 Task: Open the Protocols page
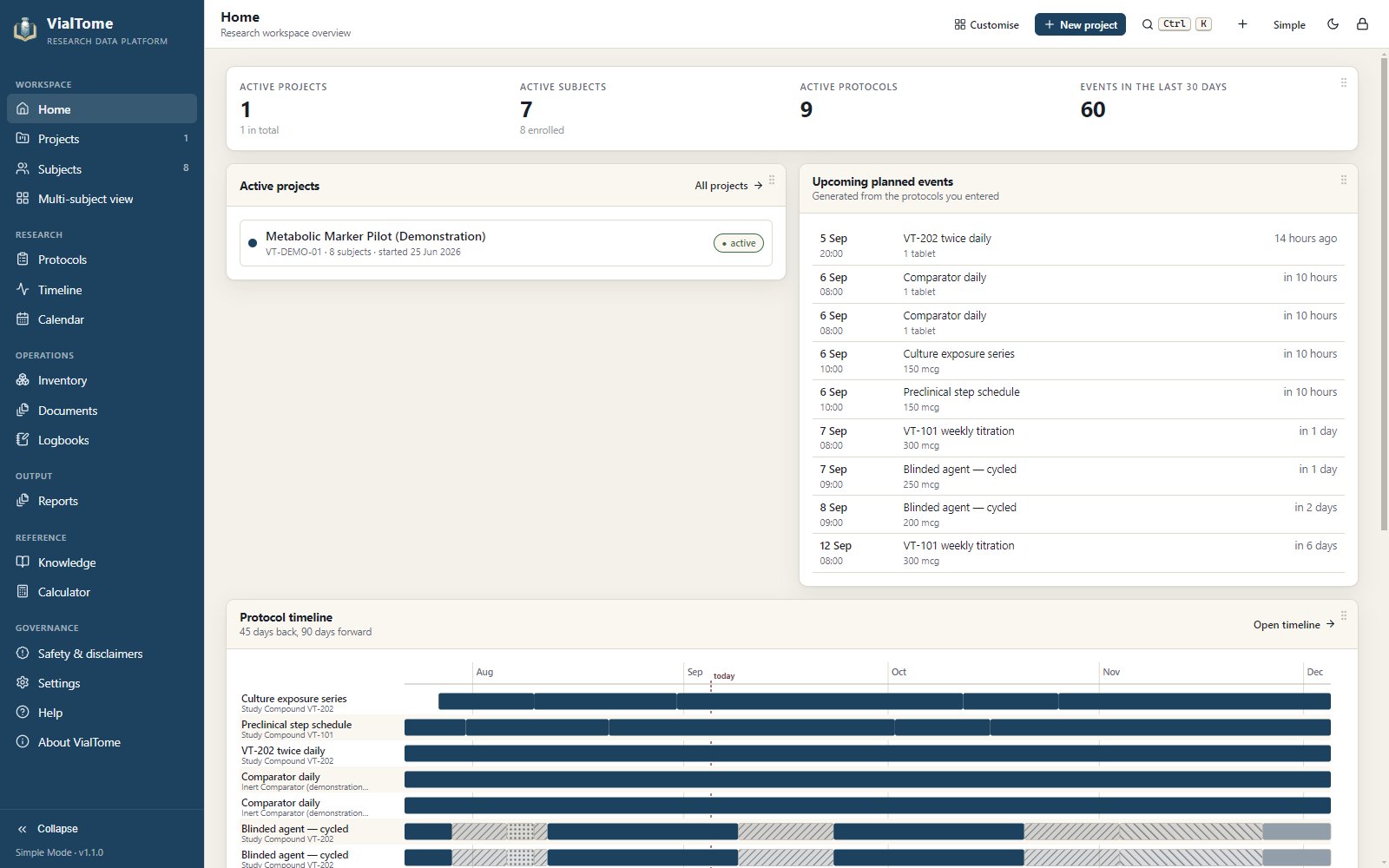pos(102,260)
